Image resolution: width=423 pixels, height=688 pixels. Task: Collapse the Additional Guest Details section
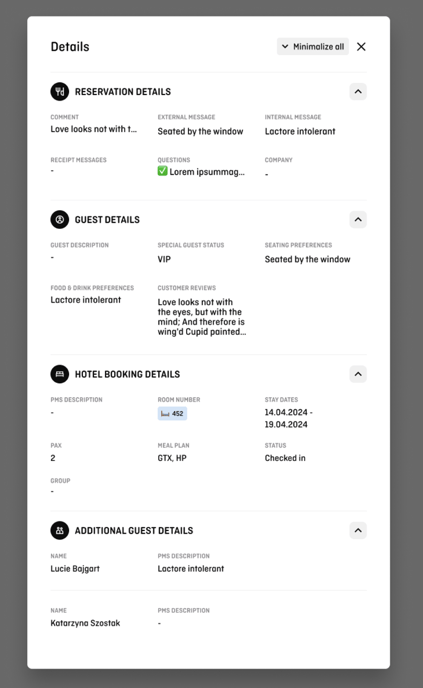[358, 530]
